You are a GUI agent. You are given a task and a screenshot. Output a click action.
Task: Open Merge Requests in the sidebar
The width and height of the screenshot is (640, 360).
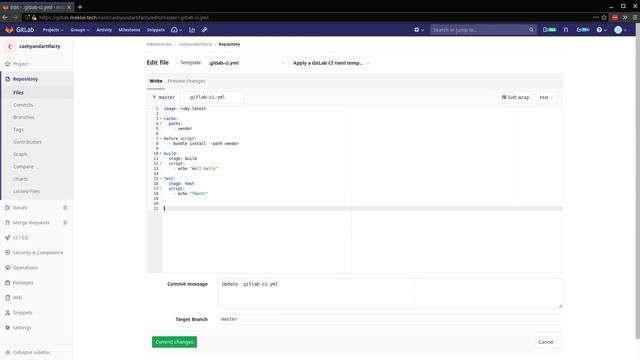tap(31, 223)
